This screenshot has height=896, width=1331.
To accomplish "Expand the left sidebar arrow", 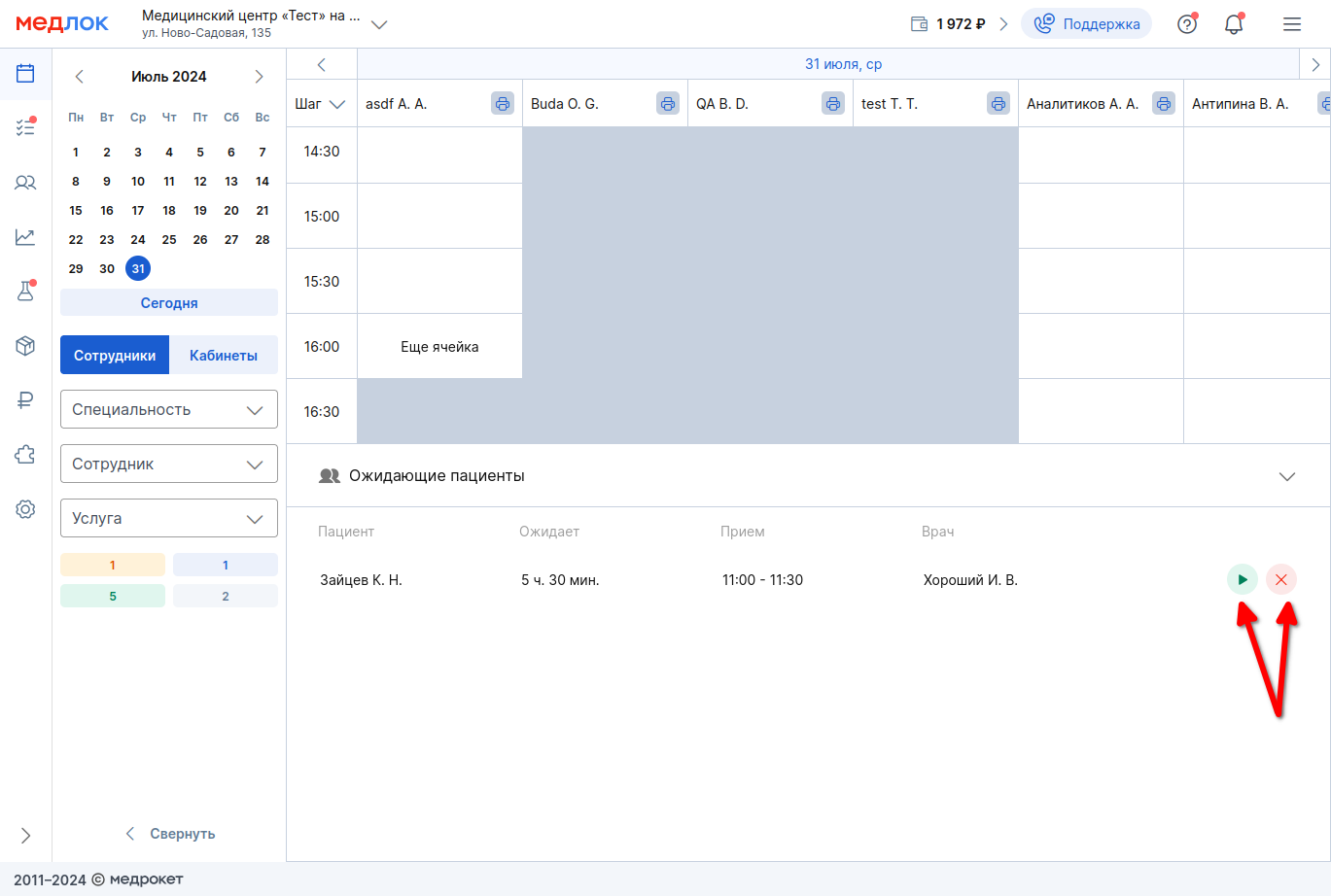I will pyautogui.click(x=25, y=835).
